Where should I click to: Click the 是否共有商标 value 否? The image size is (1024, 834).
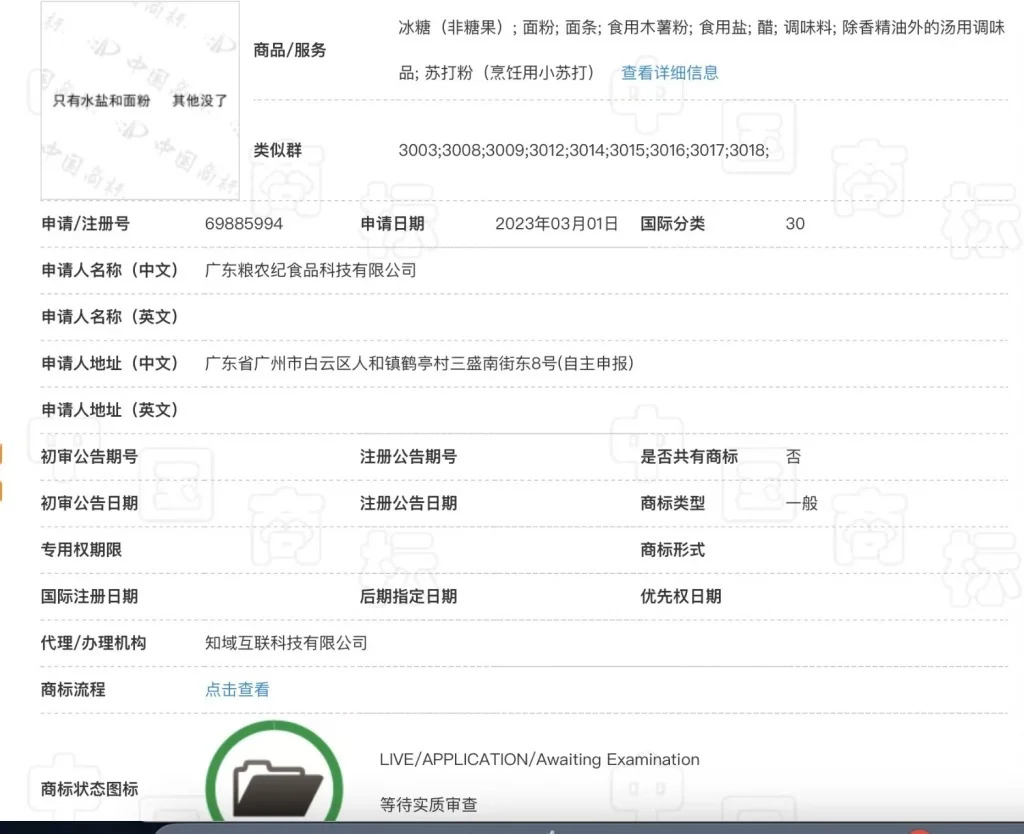[791, 457]
